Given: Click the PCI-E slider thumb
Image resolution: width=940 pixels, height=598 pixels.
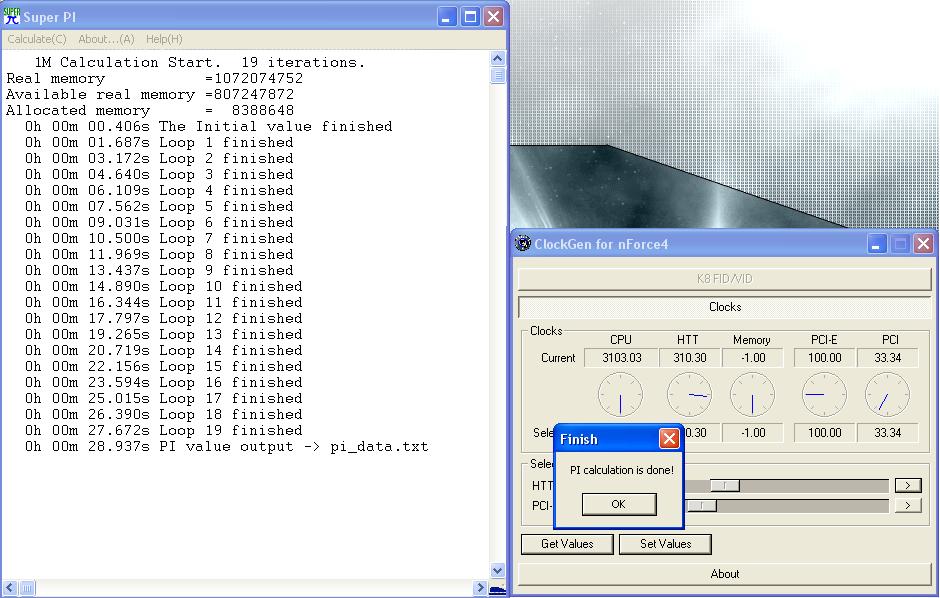Looking at the screenshot, I should click(702, 506).
